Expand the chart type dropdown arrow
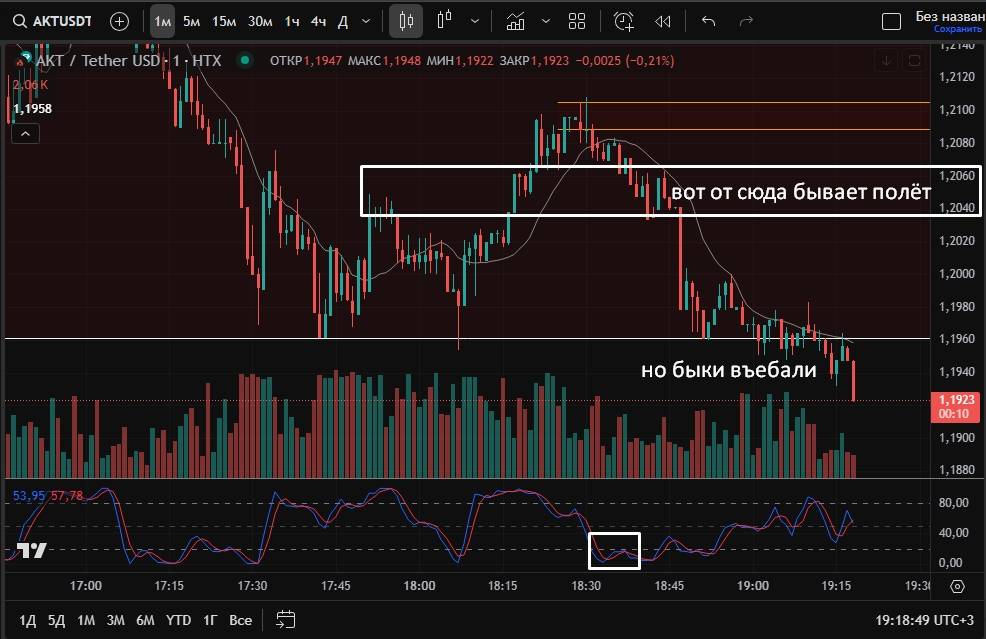 475,21
